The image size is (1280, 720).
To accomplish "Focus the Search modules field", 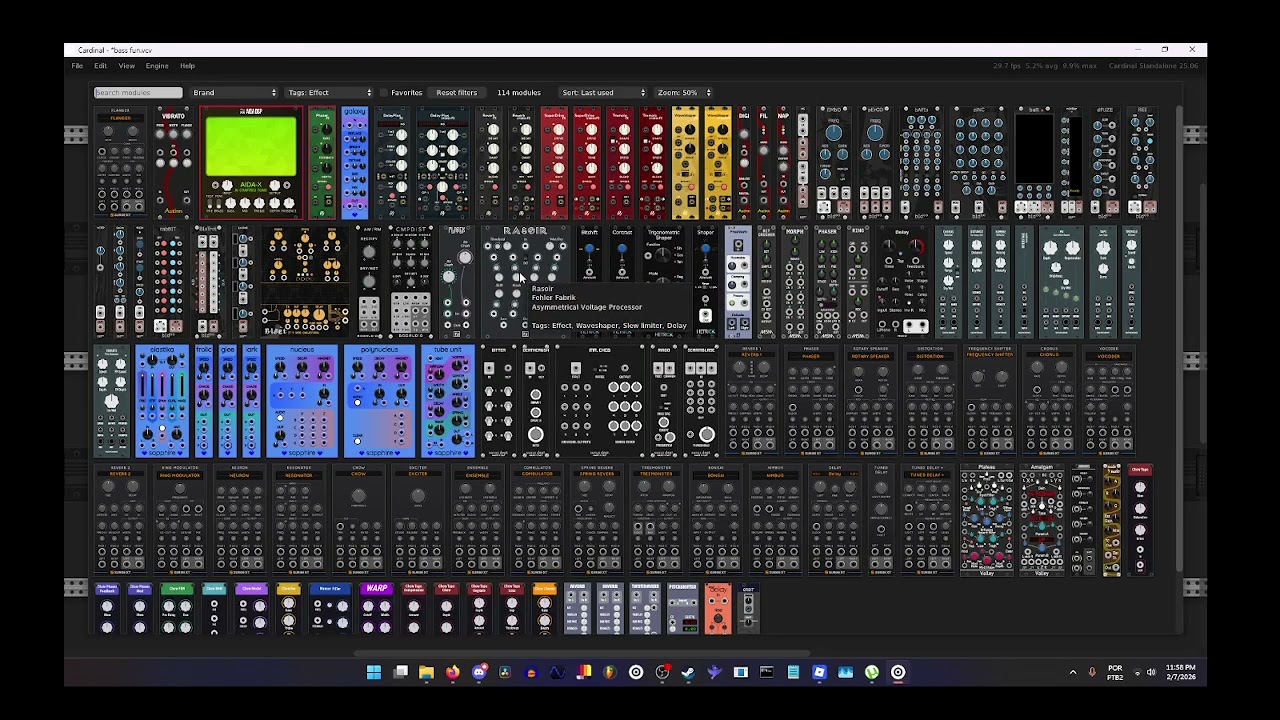I will click(138, 93).
